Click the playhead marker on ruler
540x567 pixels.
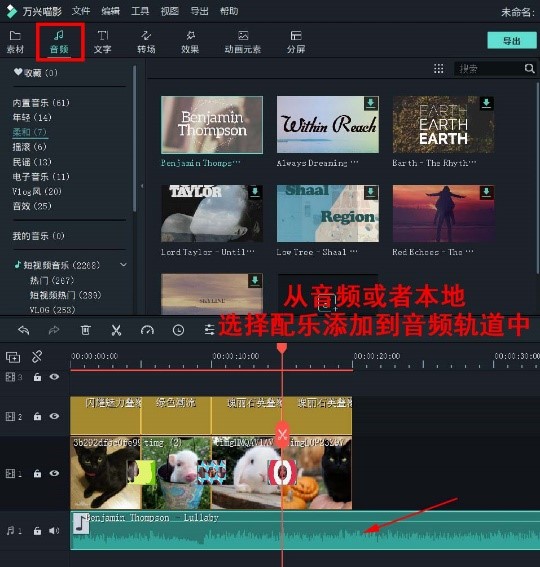point(282,348)
